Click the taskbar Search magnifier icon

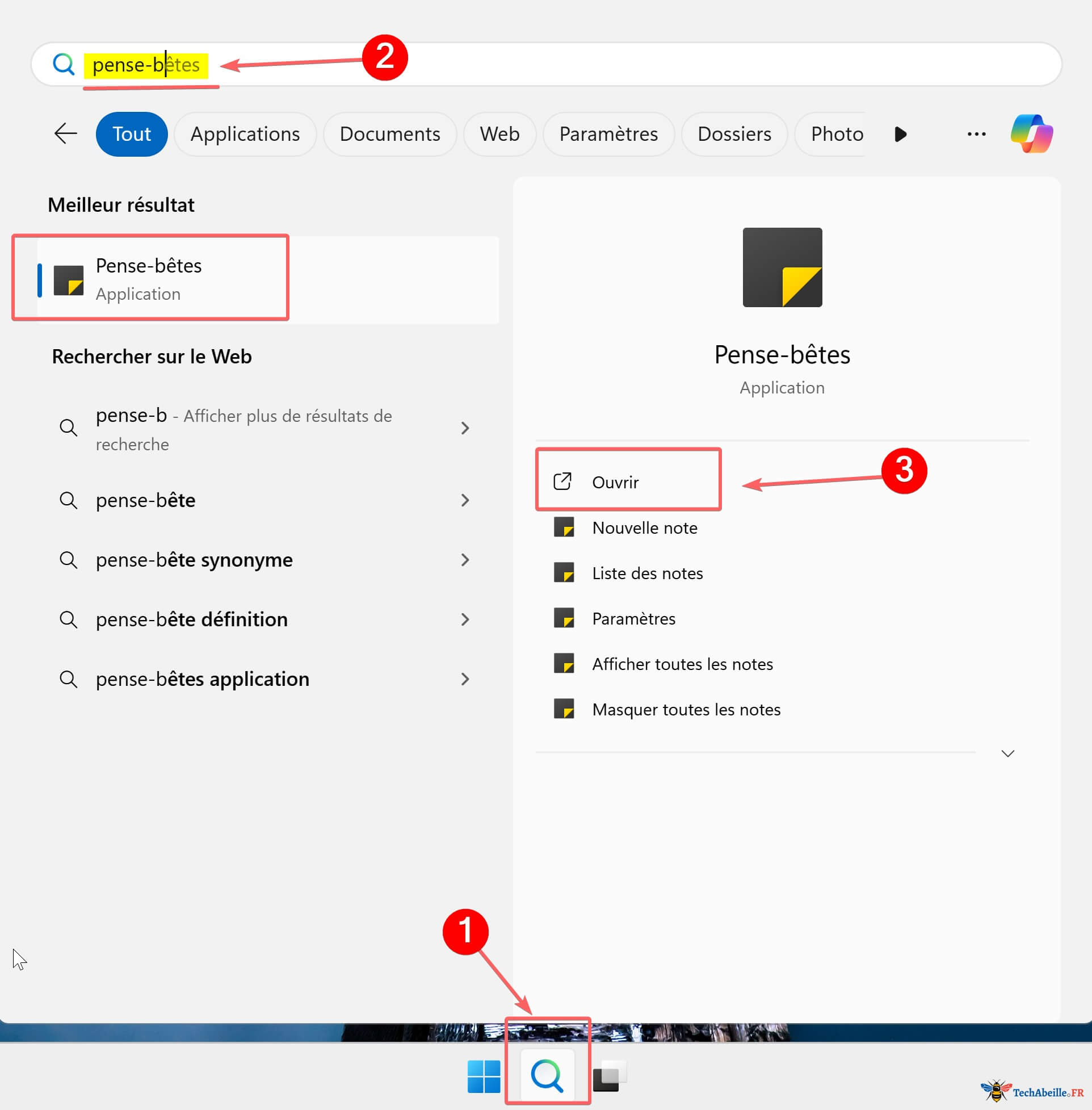tap(547, 1076)
